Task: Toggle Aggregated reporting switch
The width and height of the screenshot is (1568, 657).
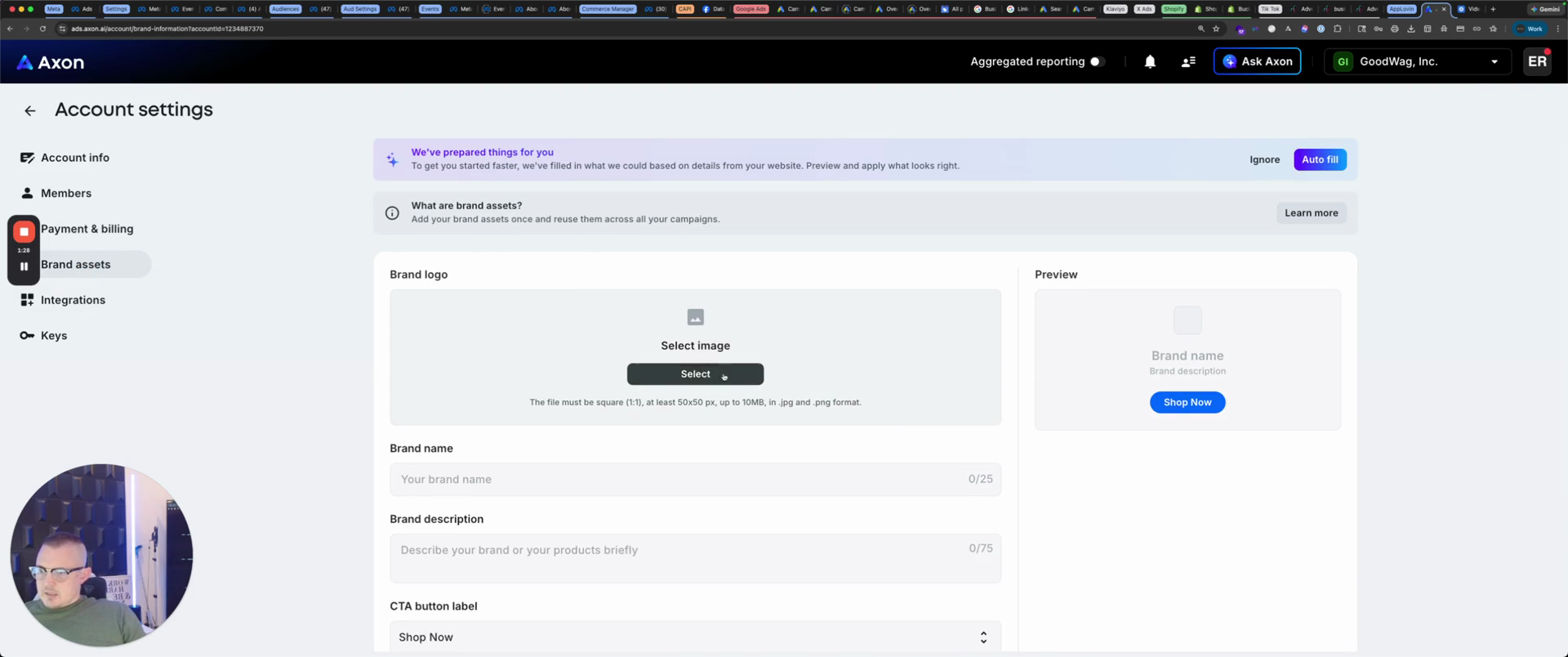Action: click(x=1097, y=61)
